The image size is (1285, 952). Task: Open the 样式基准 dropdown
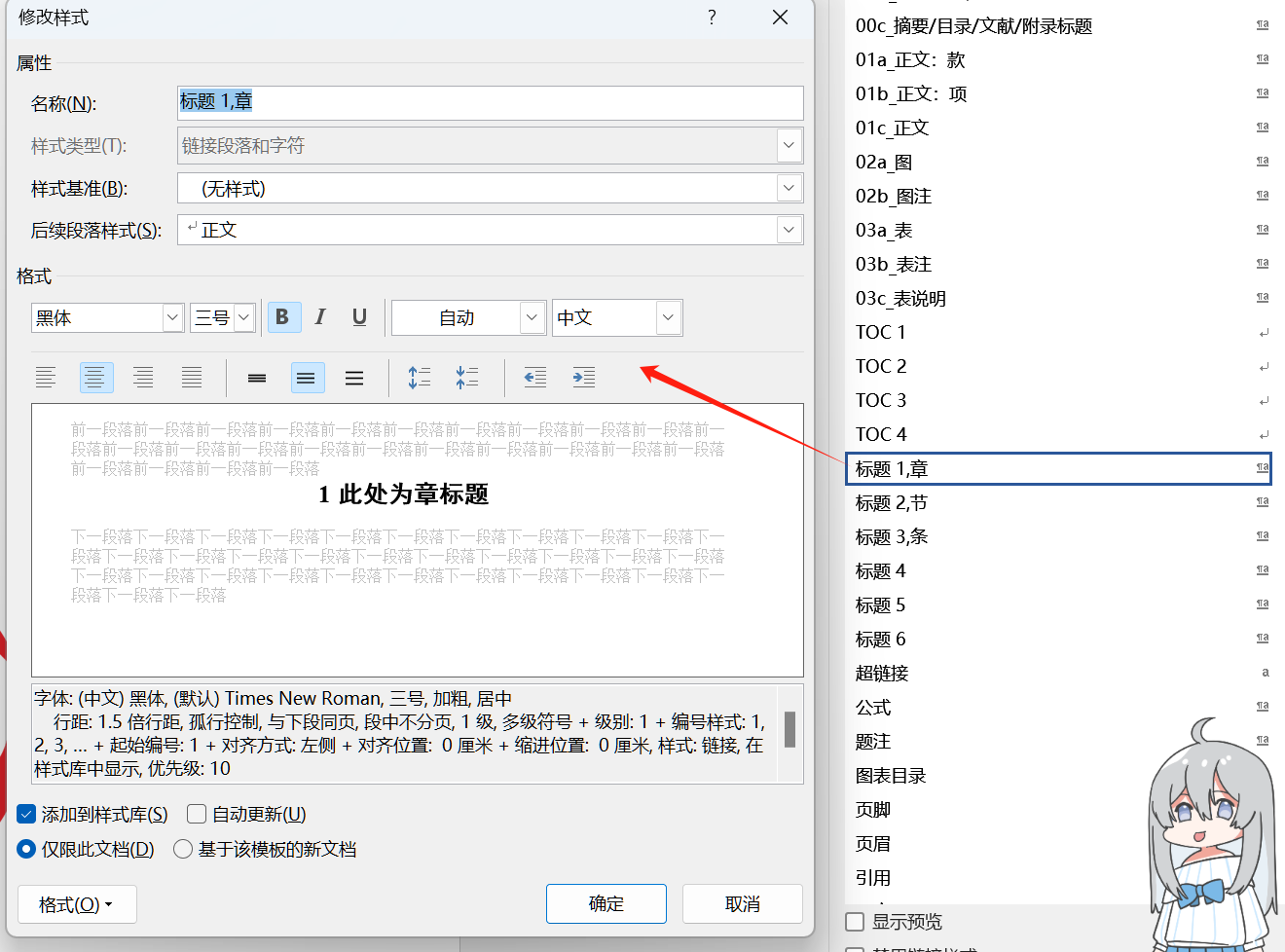(x=789, y=188)
